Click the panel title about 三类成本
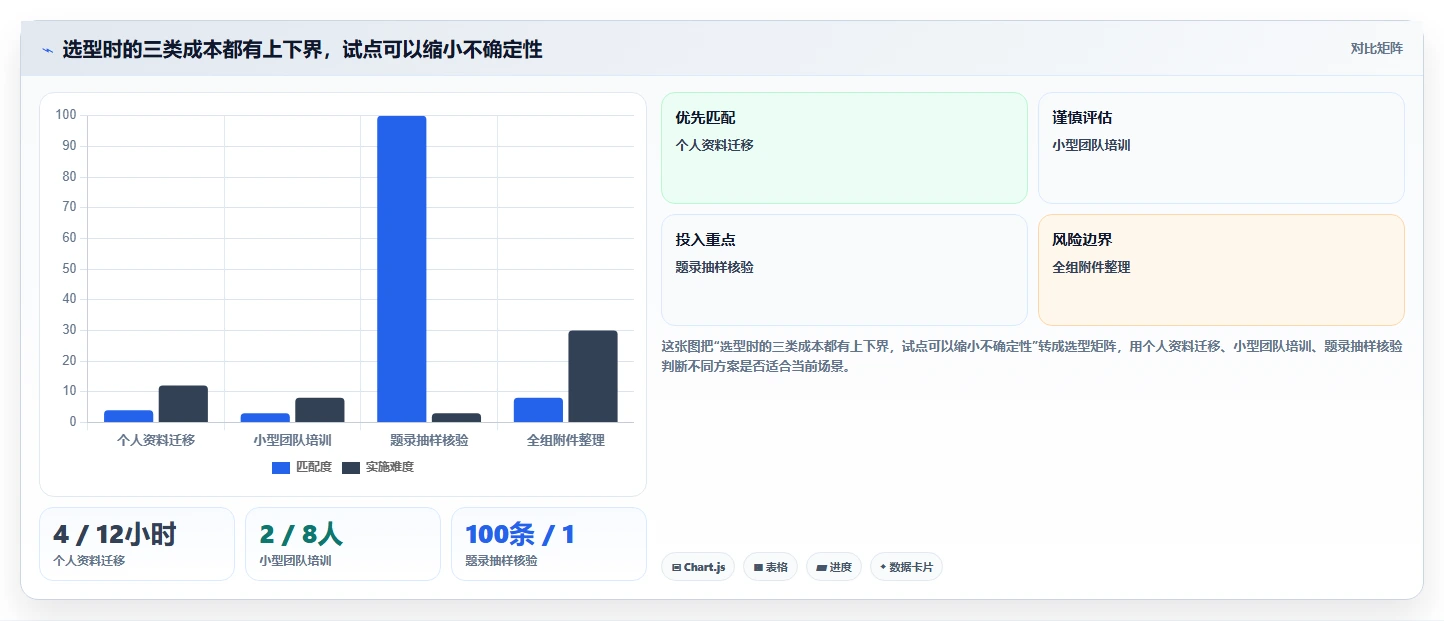This screenshot has width=1444, height=621. pos(302,49)
